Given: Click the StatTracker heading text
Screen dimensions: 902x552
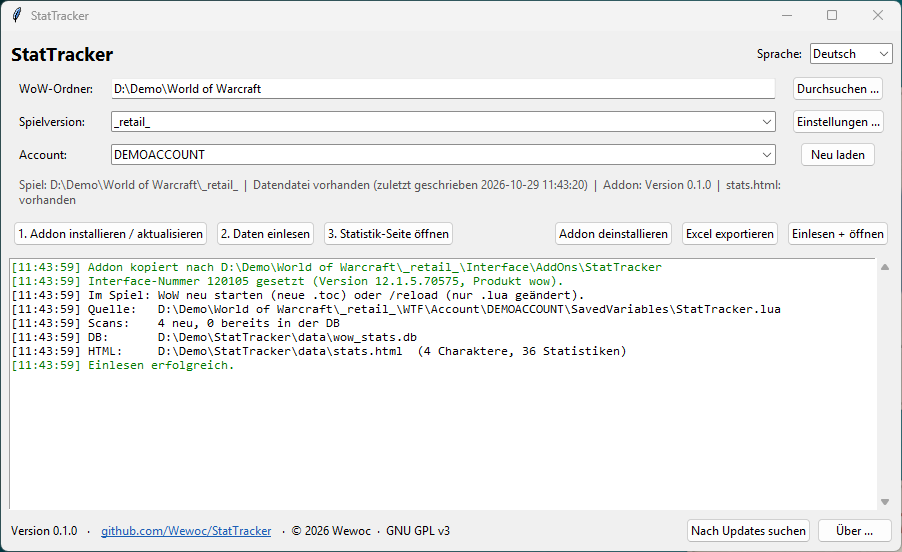Looking at the screenshot, I should (x=62, y=55).
